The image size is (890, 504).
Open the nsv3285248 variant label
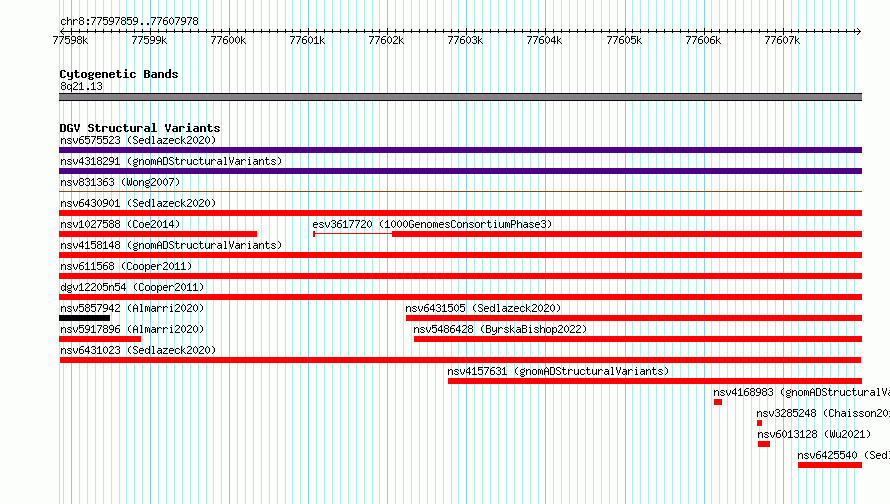[823, 413]
